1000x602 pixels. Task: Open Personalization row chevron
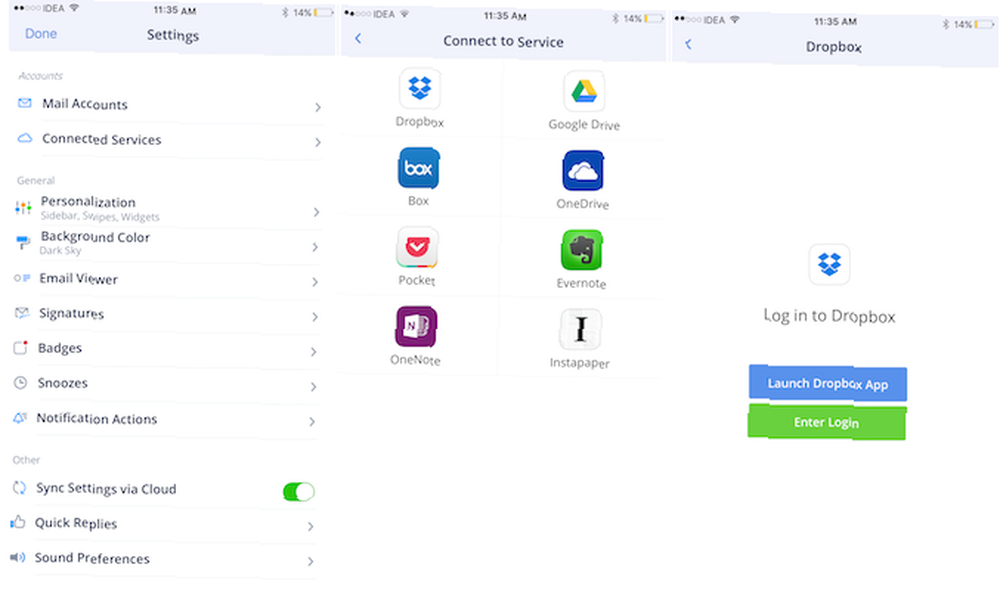pyautogui.click(x=316, y=212)
